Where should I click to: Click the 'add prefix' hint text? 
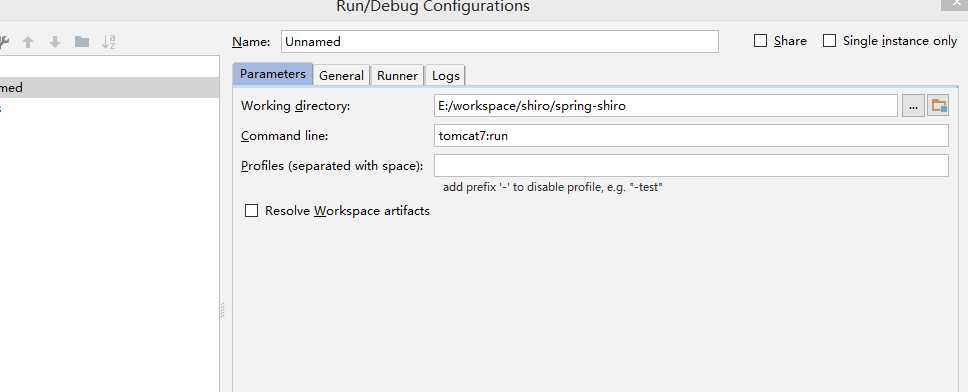point(553,187)
